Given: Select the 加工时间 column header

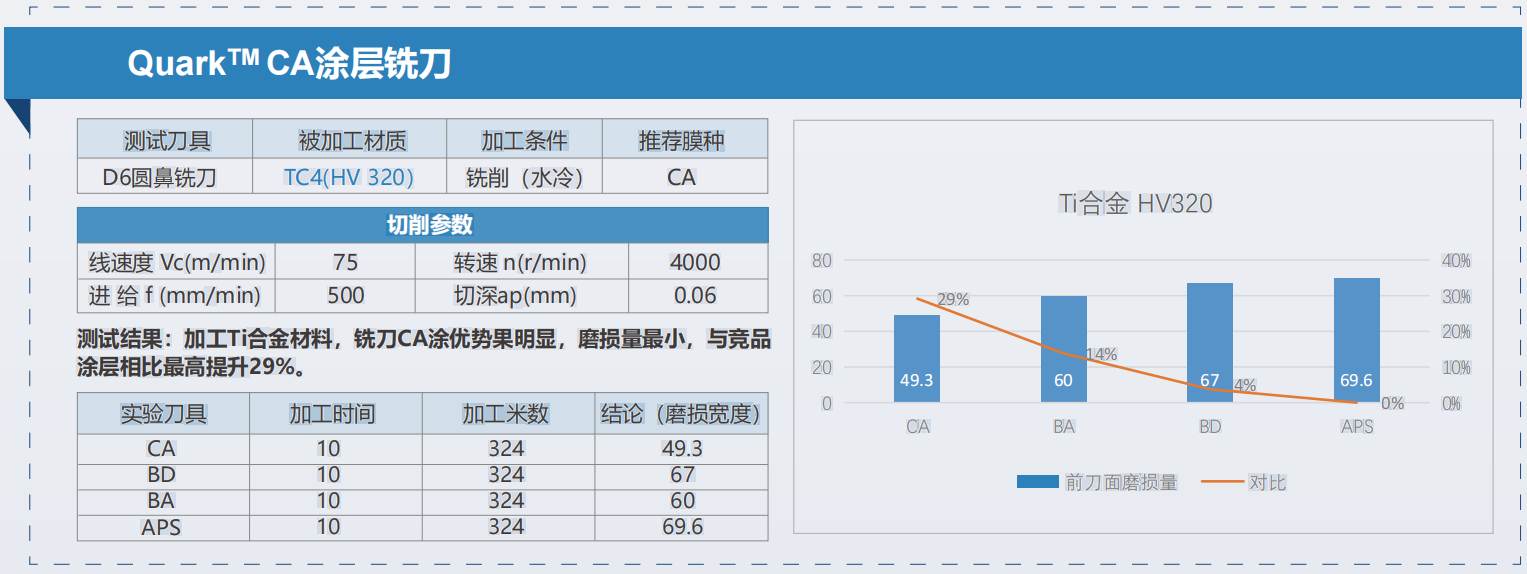Looking at the screenshot, I should coord(336,413).
